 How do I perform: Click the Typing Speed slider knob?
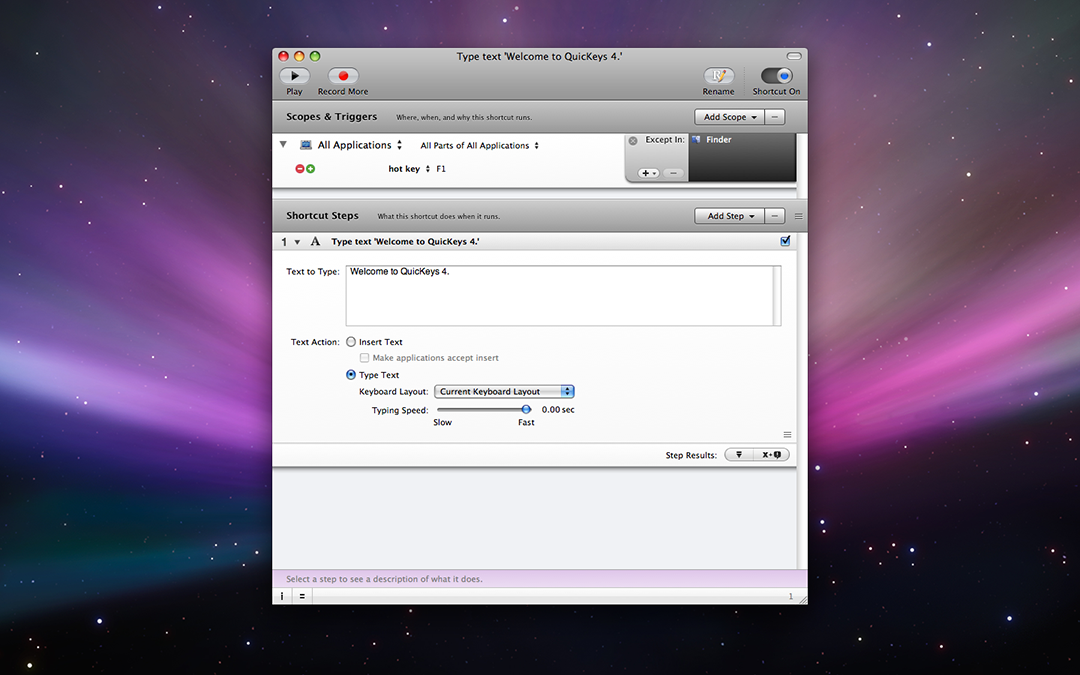coord(526,410)
